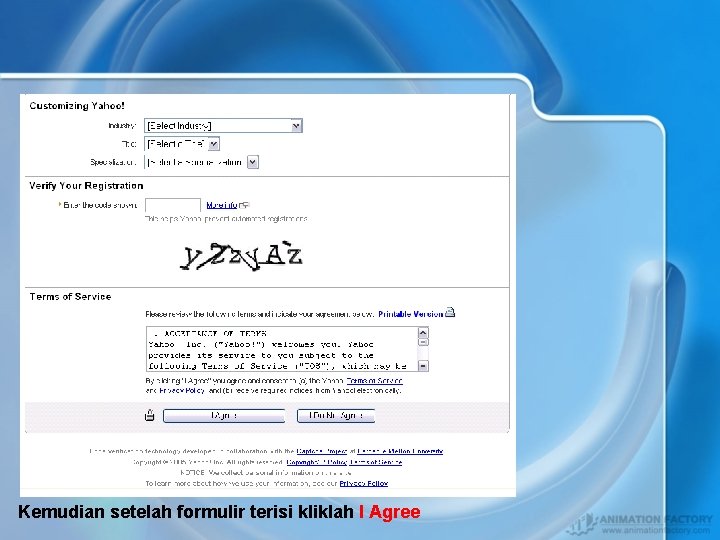The width and height of the screenshot is (720, 540).
Task: Click the Enter the code shown label
Action: click(100, 205)
